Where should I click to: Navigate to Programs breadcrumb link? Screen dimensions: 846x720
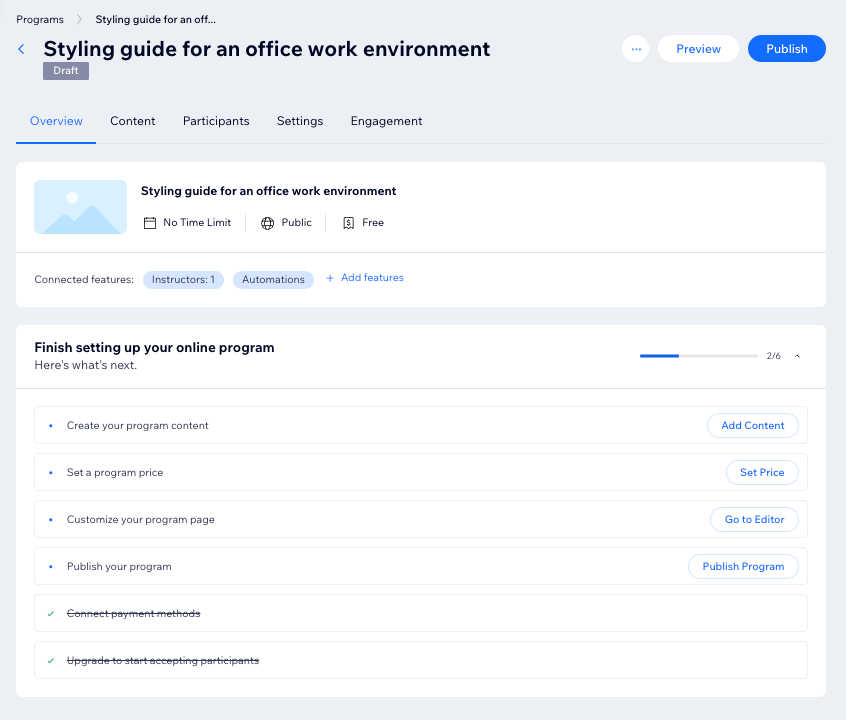pos(40,19)
